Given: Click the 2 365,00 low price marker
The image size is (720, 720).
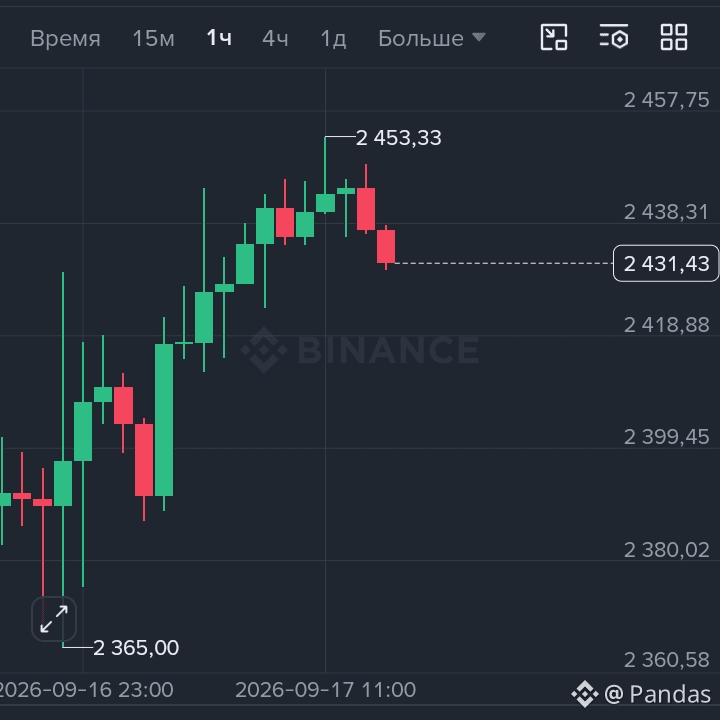Looking at the screenshot, I should pyautogui.click(x=136, y=648).
